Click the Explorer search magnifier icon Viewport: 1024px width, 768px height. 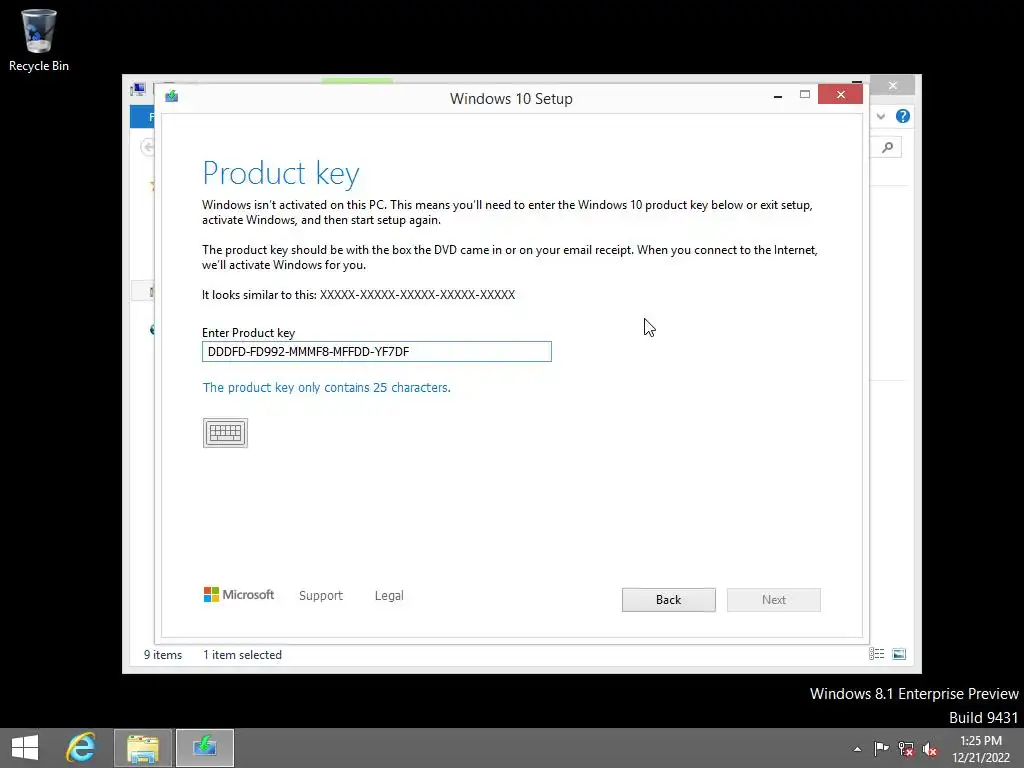888,148
